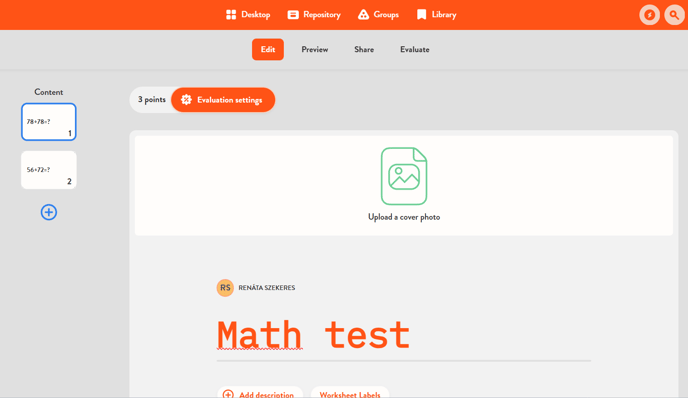Image resolution: width=688 pixels, height=398 pixels.
Task: Open the Desktop grid icon
Action: pos(231,14)
